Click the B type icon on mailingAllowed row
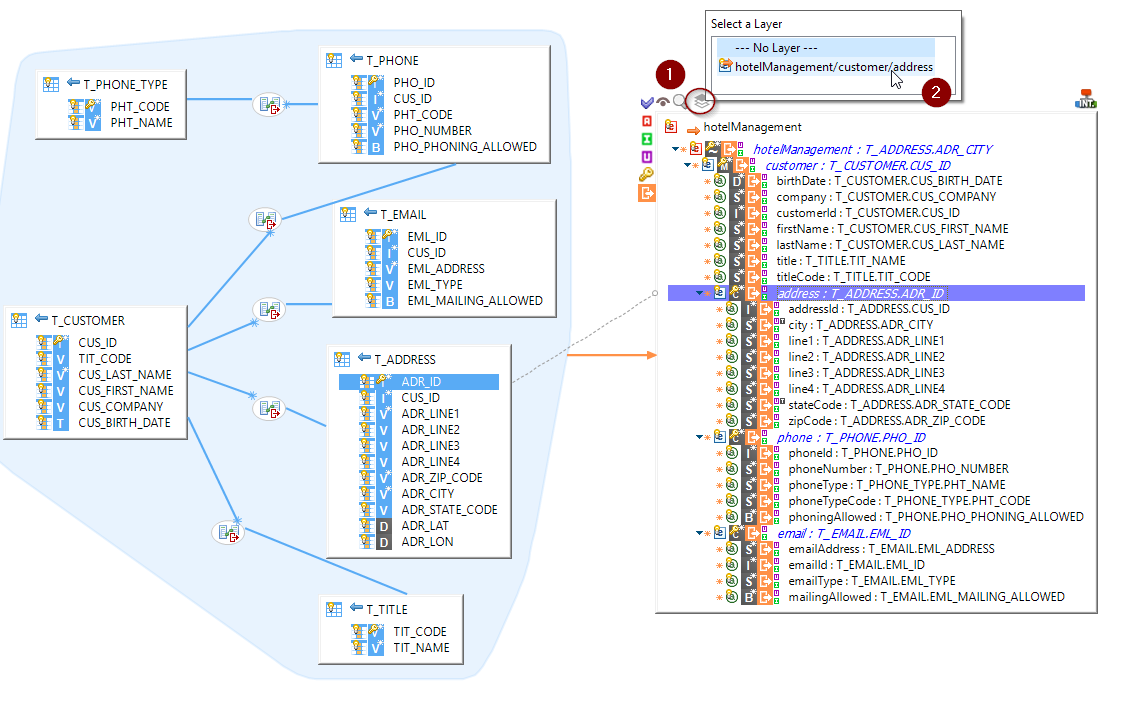 point(749,597)
